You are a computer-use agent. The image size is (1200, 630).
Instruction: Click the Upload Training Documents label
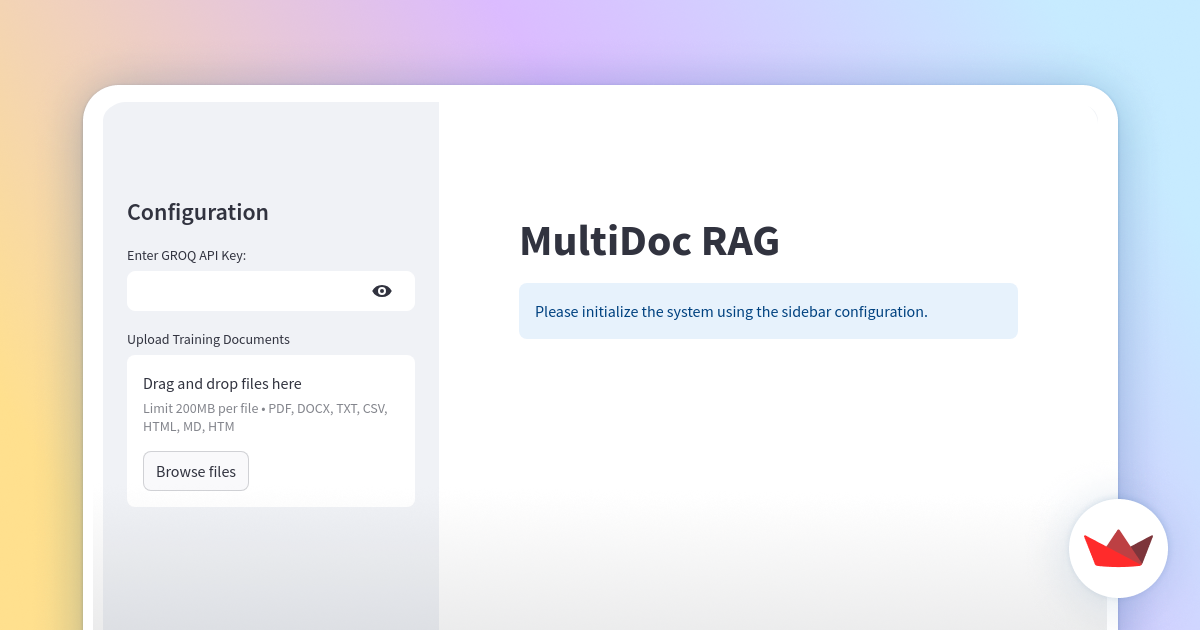click(x=208, y=339)
